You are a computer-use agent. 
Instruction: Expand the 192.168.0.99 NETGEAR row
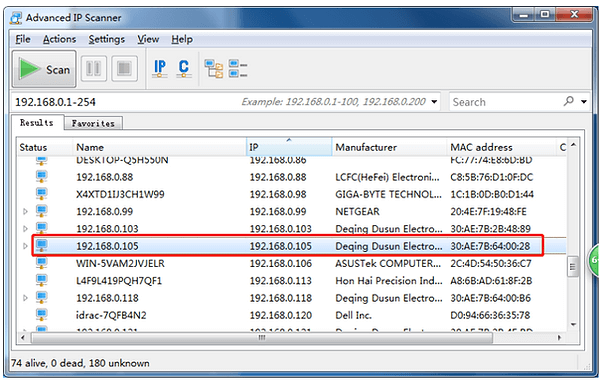(x=25, y=211)
